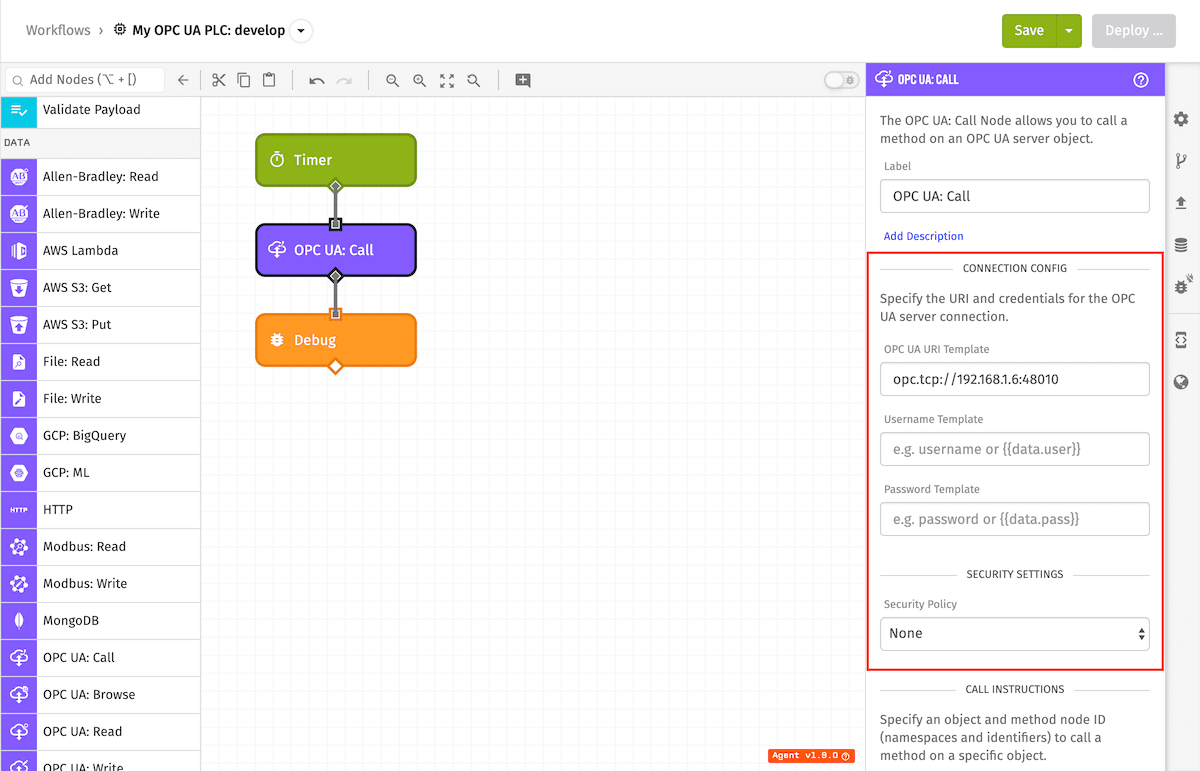
Task: Select AWS Lambda node in palette
Action: pyautogui.click(x=100, y=251)
